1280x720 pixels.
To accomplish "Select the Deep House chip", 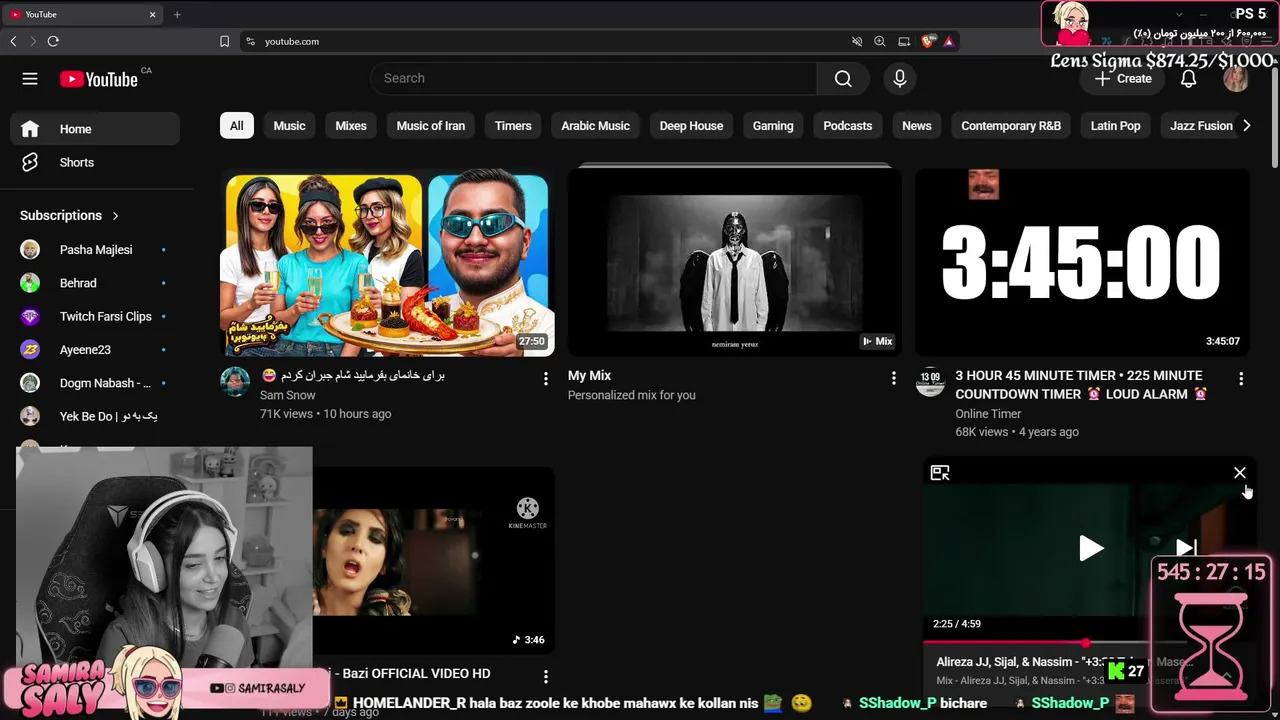I will pos(691,126).
